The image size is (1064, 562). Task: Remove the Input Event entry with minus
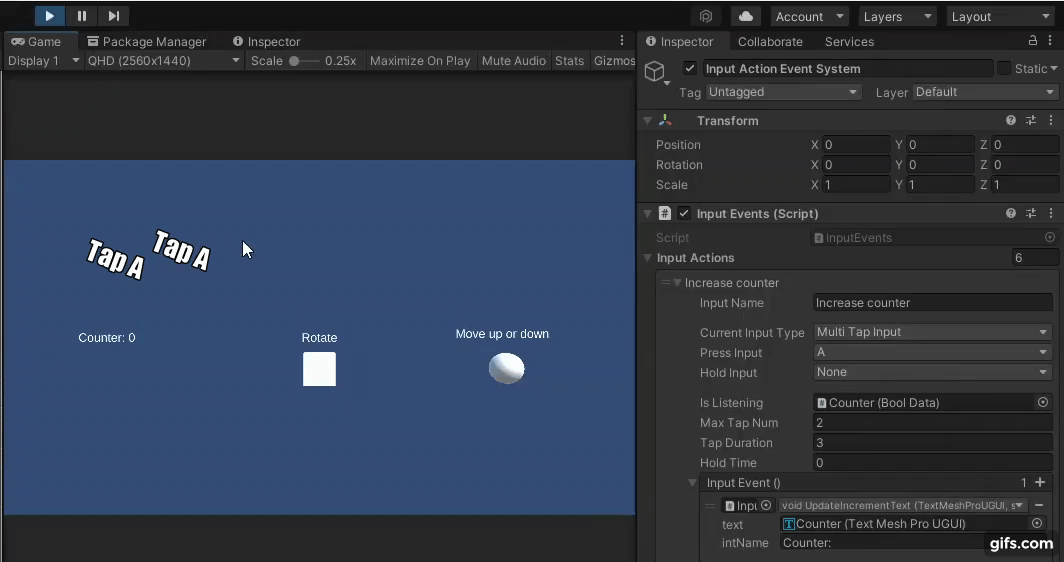[x=1039, y=506]
